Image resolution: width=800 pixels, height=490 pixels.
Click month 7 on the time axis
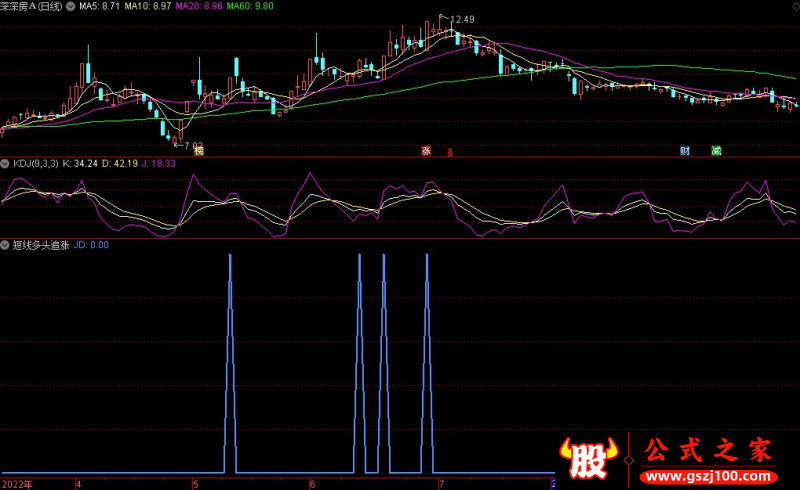[x=441, y=483]
